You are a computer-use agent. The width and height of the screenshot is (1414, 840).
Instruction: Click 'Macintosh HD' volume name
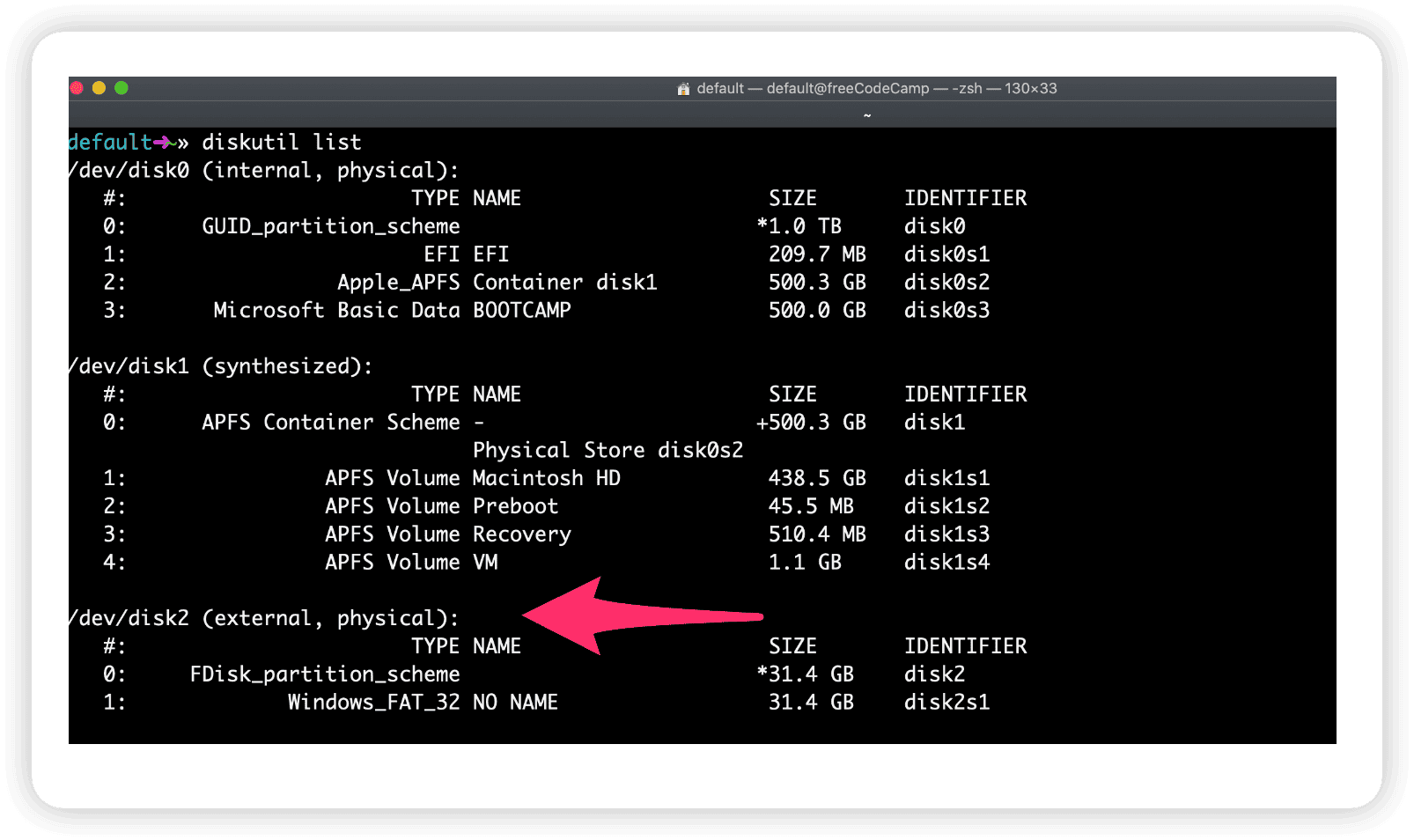(547, 478)
